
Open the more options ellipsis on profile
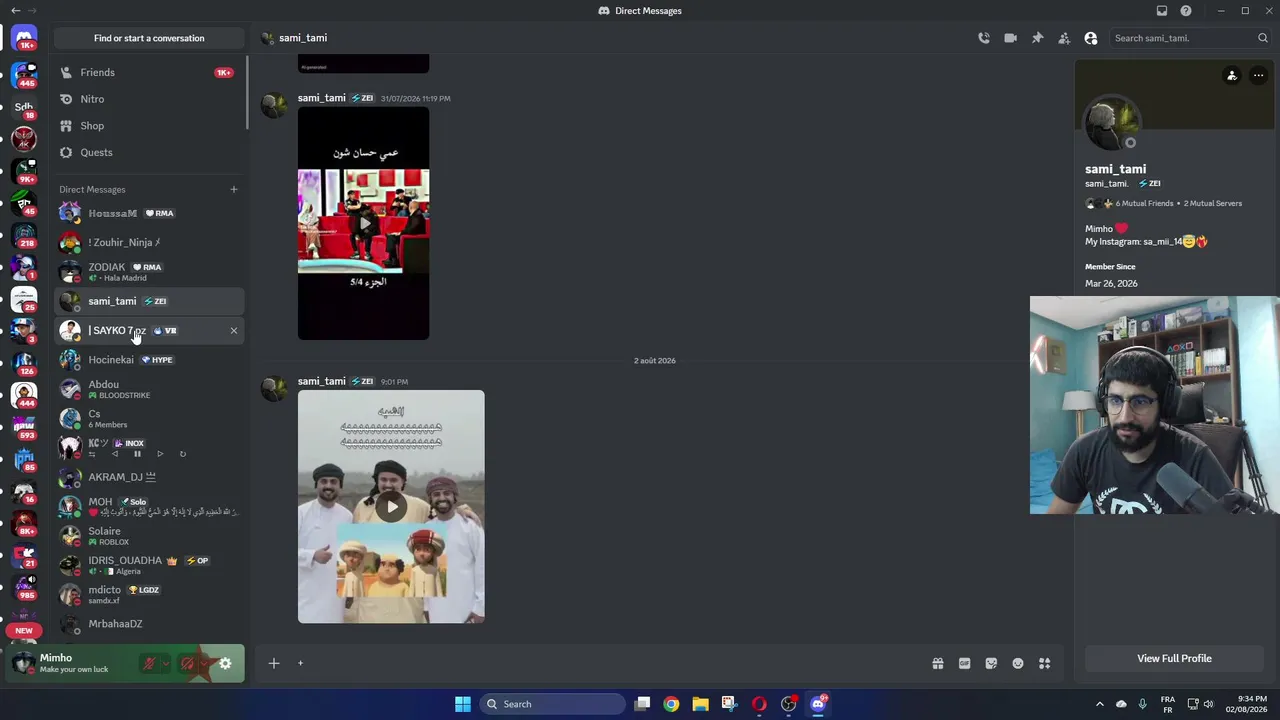tap(1259, 75)
